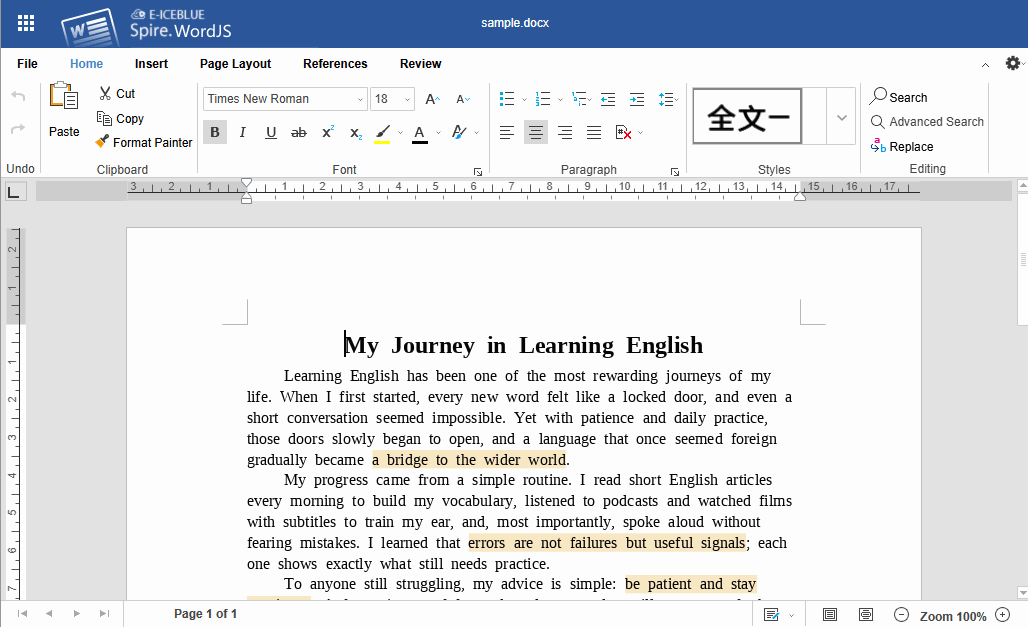Switch to the Insert tab
Screen dimensions: 1028x627
151,64
